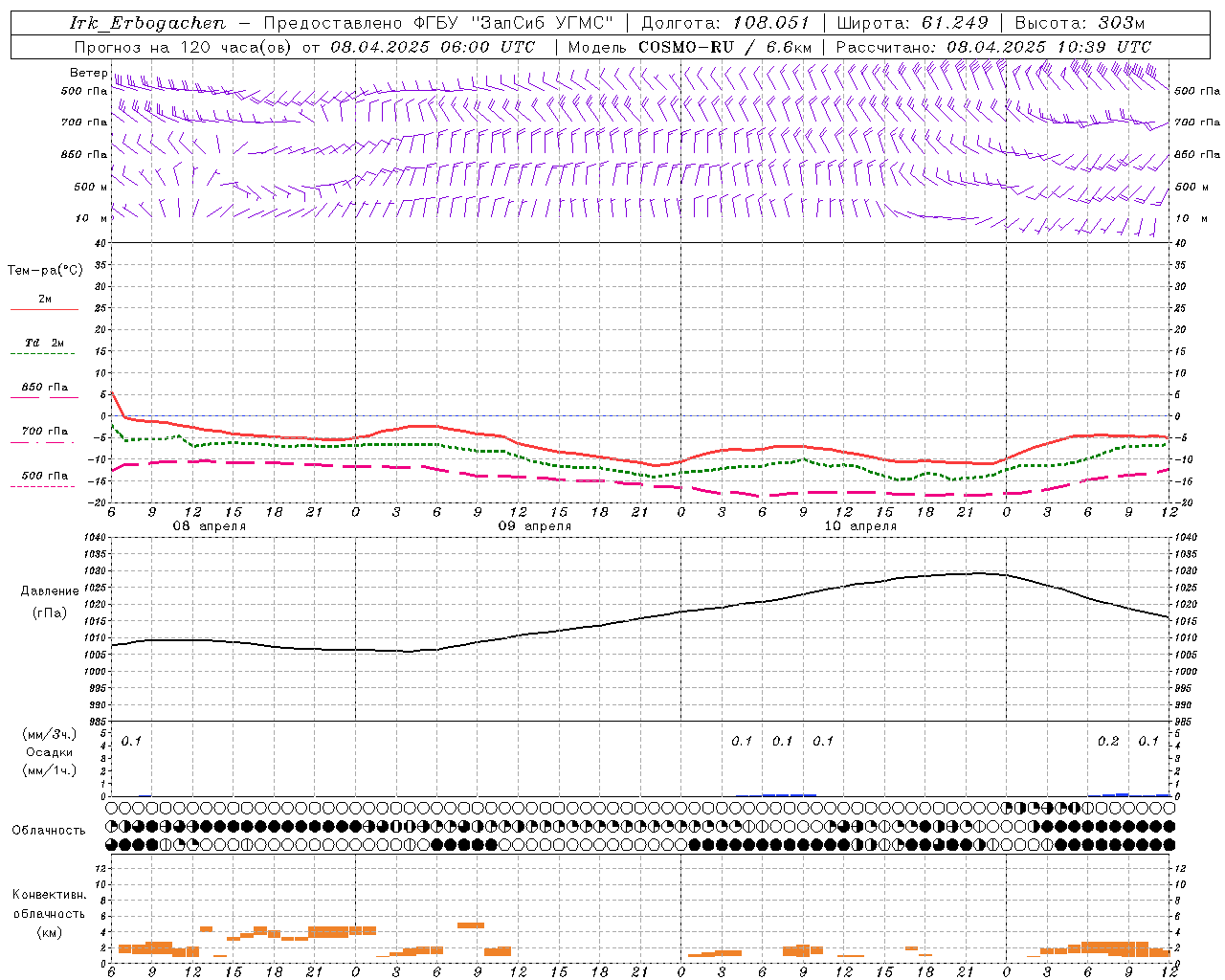Click the 09 апреля date label
Viewport: 1225px width, 980px height.
[x=535, y=526]
